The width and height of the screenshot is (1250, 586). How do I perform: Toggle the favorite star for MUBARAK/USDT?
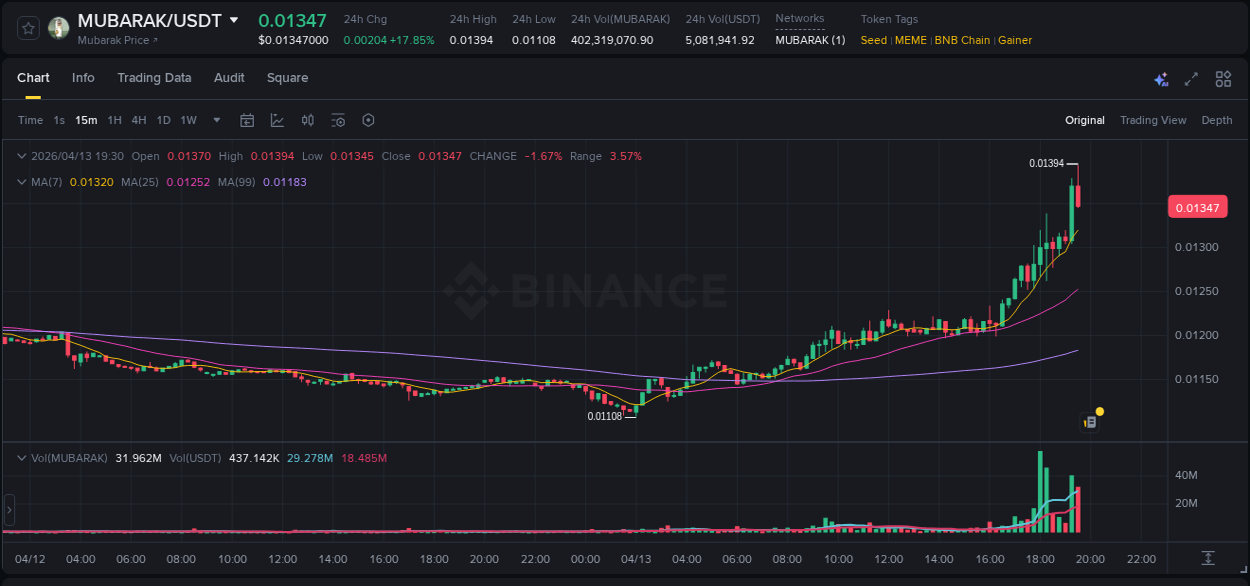pyautogui.click(x=27, y=27)
